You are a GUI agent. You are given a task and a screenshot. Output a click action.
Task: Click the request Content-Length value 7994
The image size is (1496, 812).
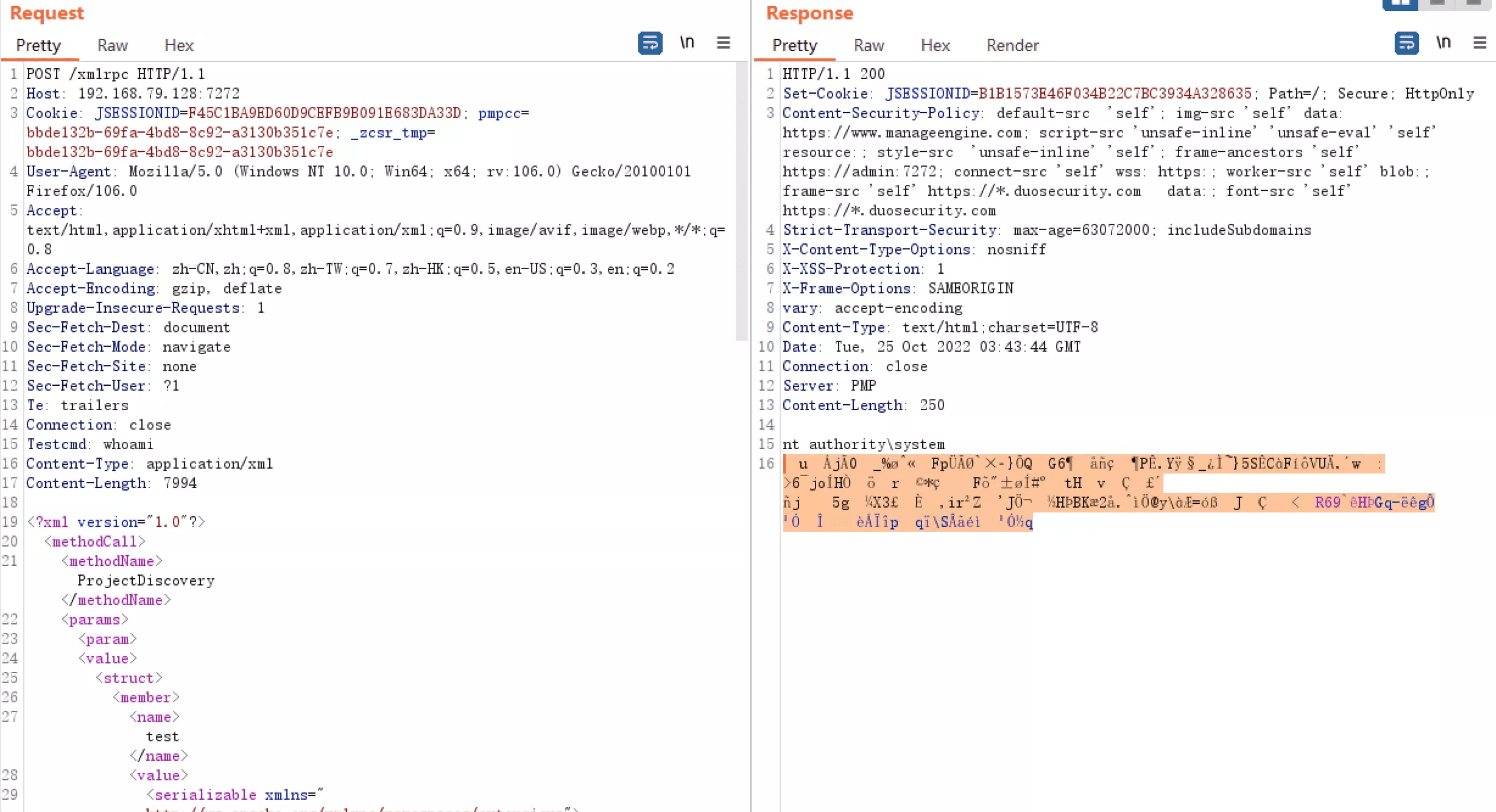point(180,483)
